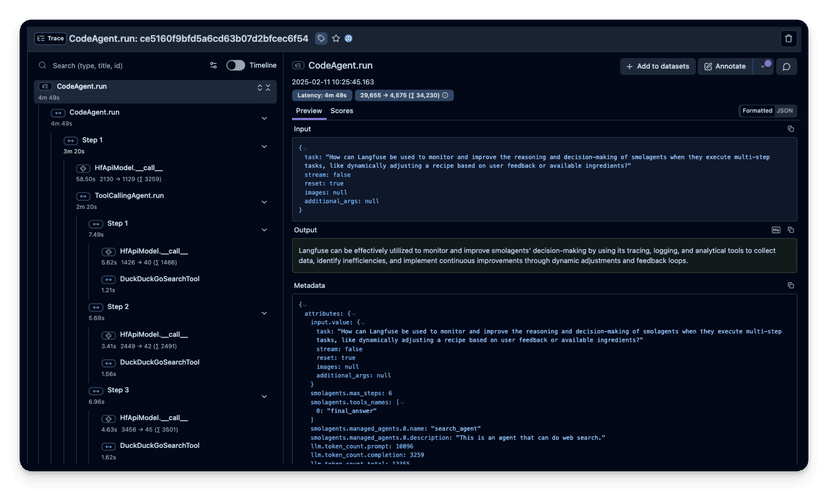Click token count badge 29,655 → 4,575
828x491 pixels.
pyautogui.click(x=404, y=96)
